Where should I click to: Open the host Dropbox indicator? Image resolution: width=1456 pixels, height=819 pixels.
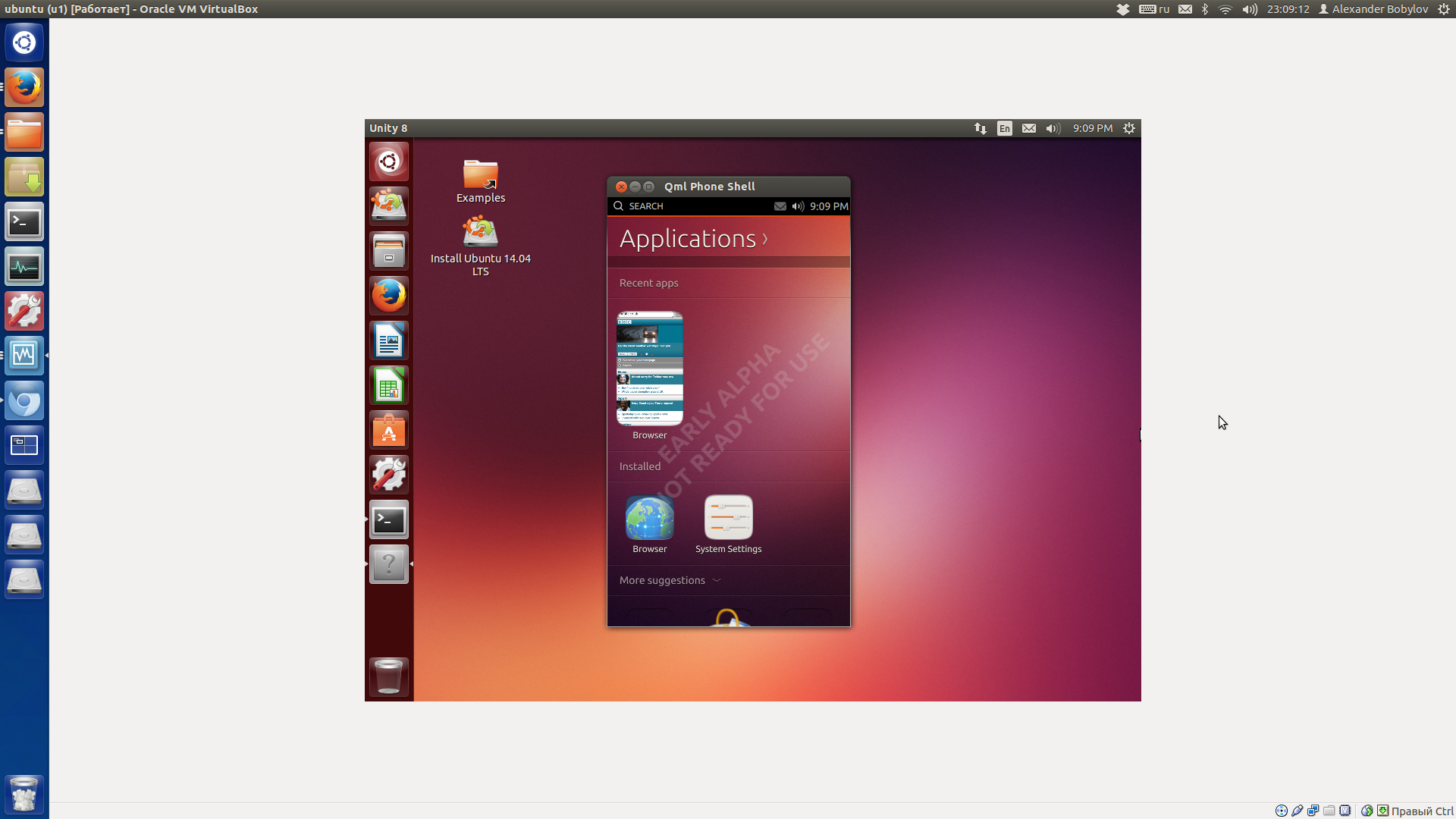(1123, 9)
